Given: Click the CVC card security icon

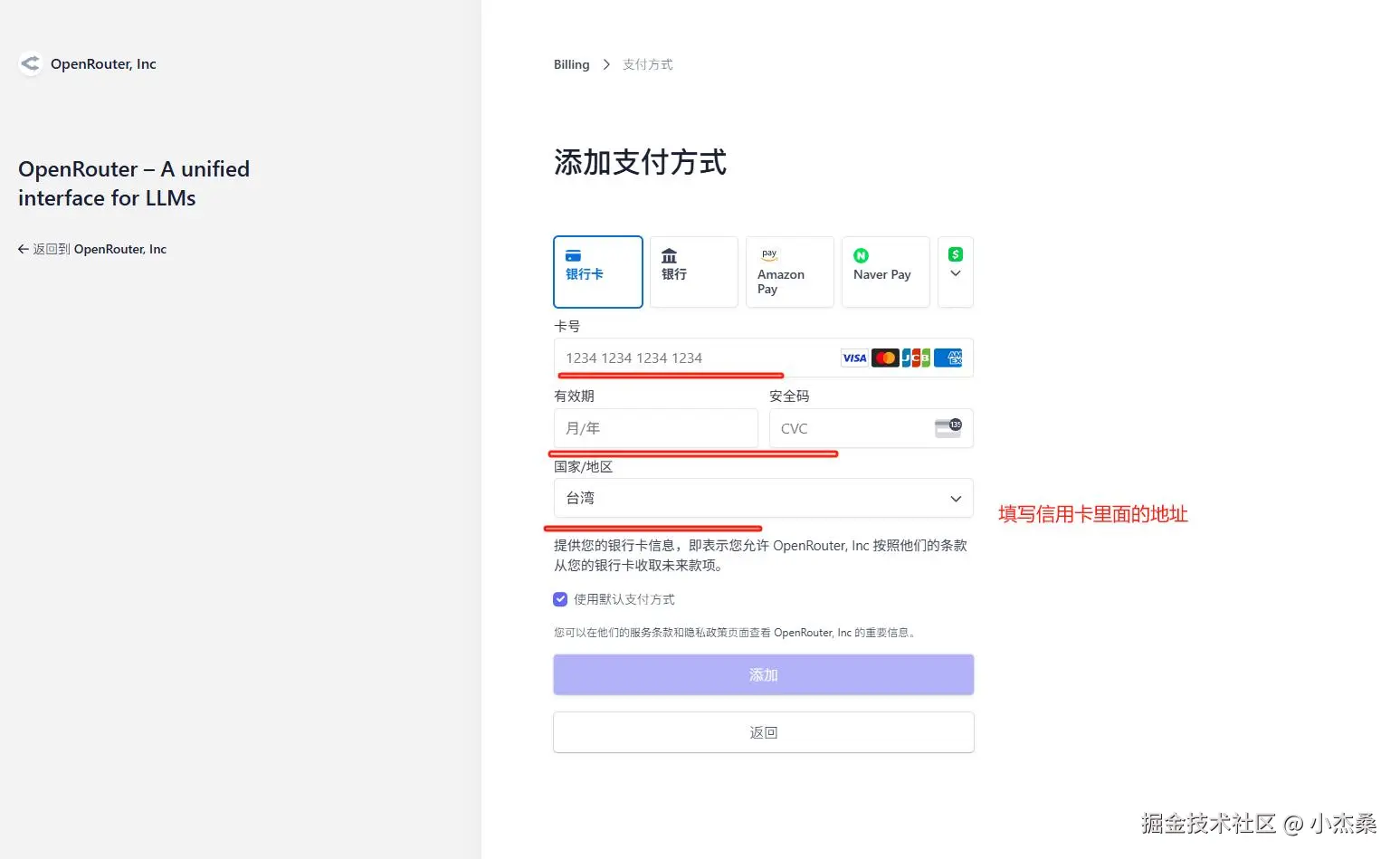Looking at the screenshot, I should click(x=948, y=427).
